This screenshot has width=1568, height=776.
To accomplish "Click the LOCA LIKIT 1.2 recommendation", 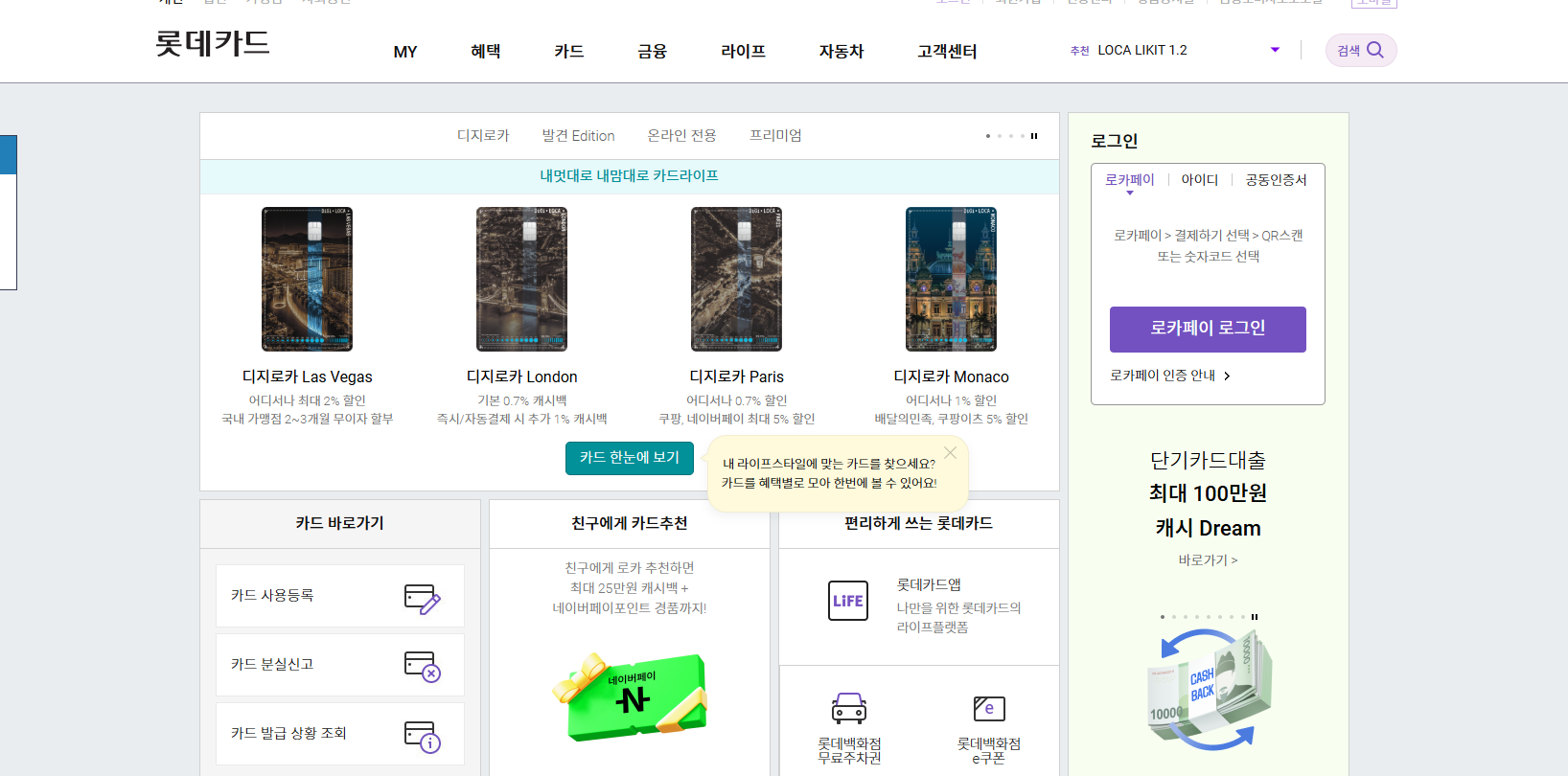I will coord(1142,50).
